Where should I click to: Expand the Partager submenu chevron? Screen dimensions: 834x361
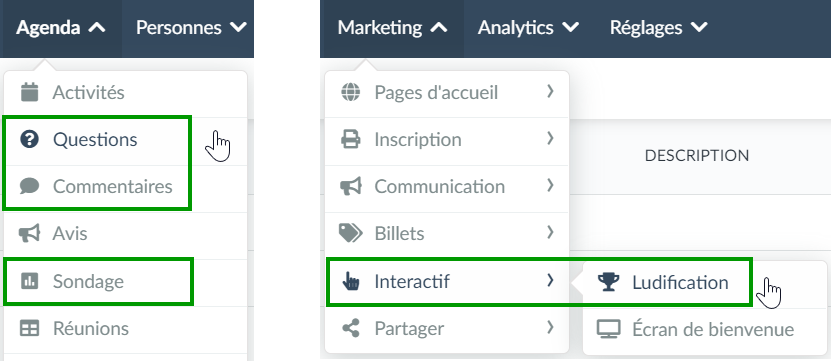(551, 327)
